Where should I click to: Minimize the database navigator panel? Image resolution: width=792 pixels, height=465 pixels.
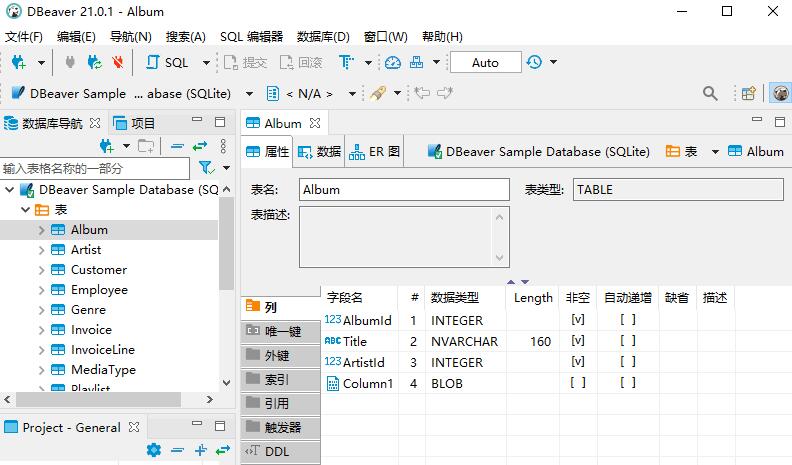coord(197,120)
